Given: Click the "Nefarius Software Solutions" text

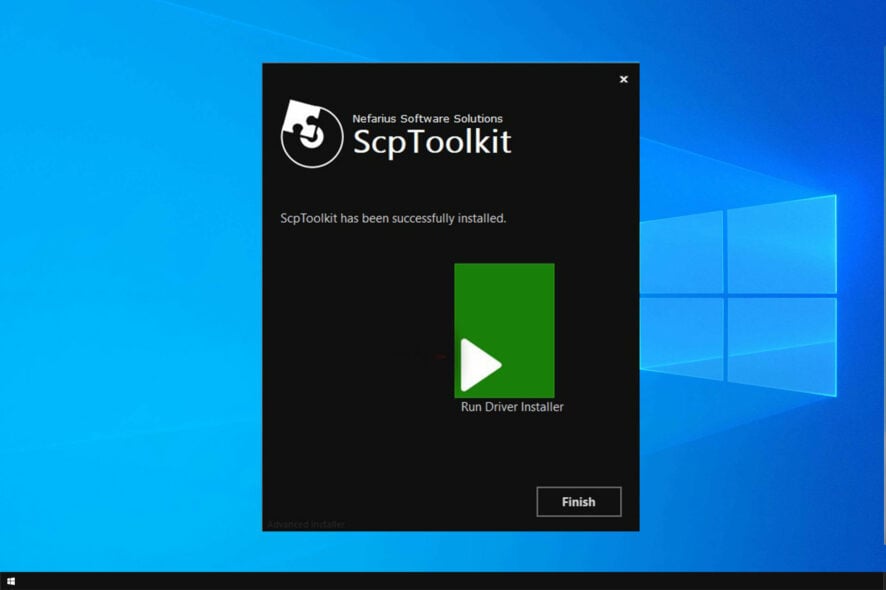Looking at the screenshot, I should [x=427, y=119].
